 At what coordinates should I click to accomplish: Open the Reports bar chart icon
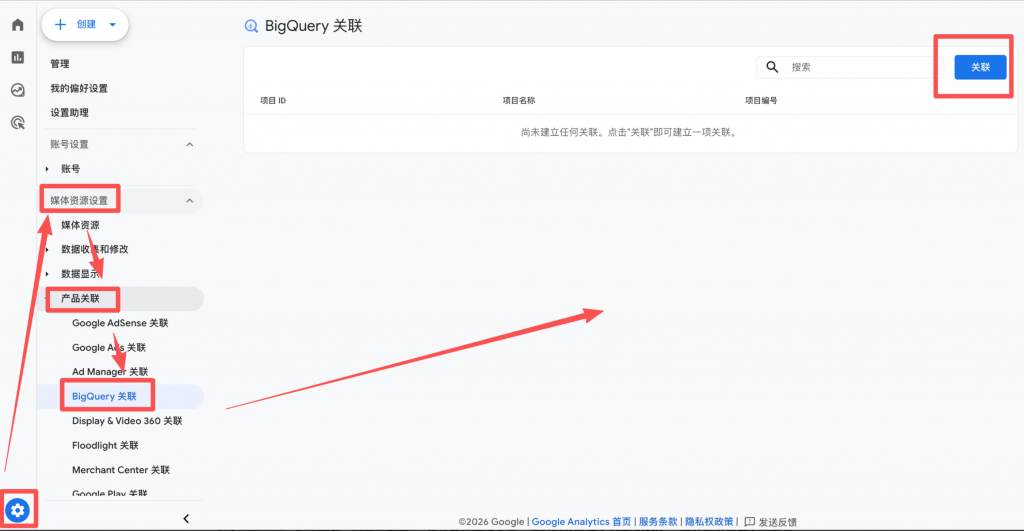[x=17, y=57]
